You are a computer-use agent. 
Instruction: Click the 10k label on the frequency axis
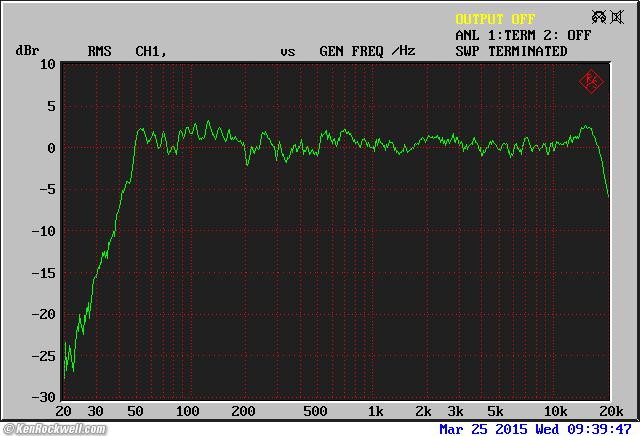pyautogui.click(x=555, y=411)
